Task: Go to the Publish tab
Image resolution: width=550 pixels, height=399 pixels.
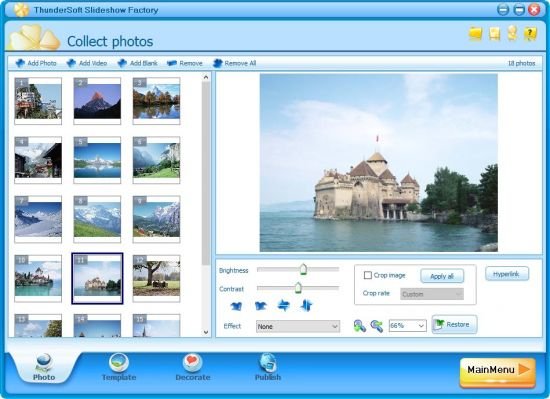Action: 268,367
